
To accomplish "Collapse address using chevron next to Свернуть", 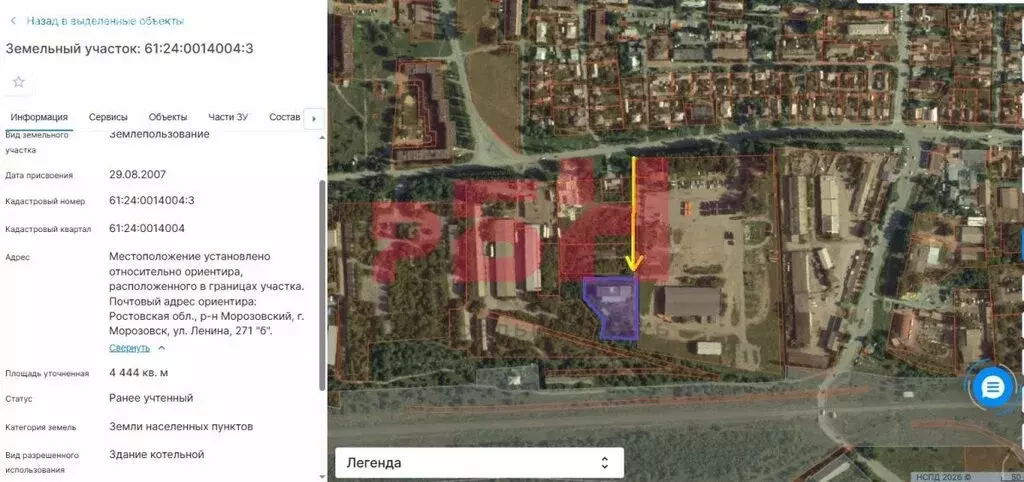I will coord(162,348).
